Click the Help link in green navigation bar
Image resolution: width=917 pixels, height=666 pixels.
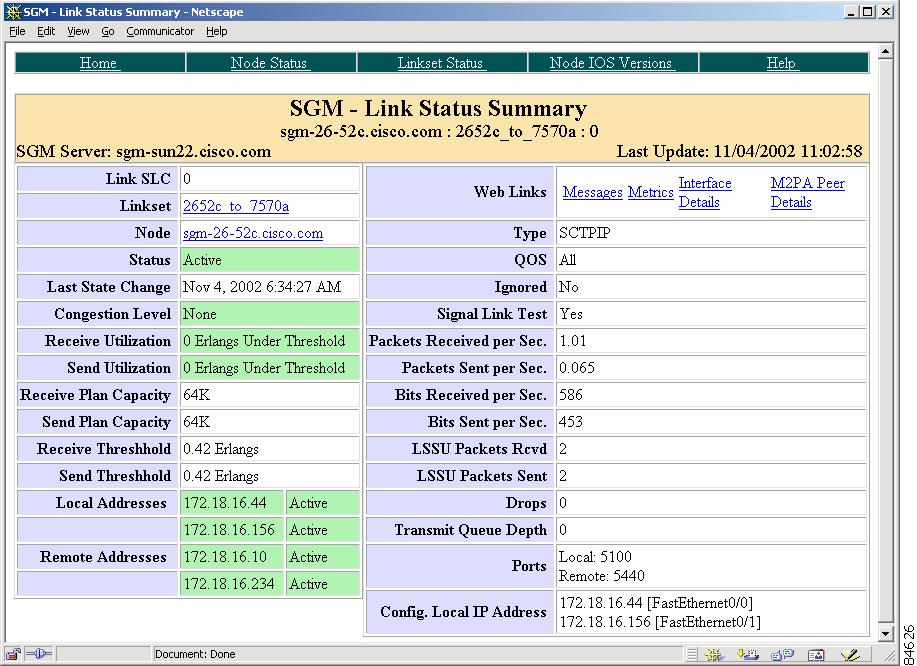[781, 63]
